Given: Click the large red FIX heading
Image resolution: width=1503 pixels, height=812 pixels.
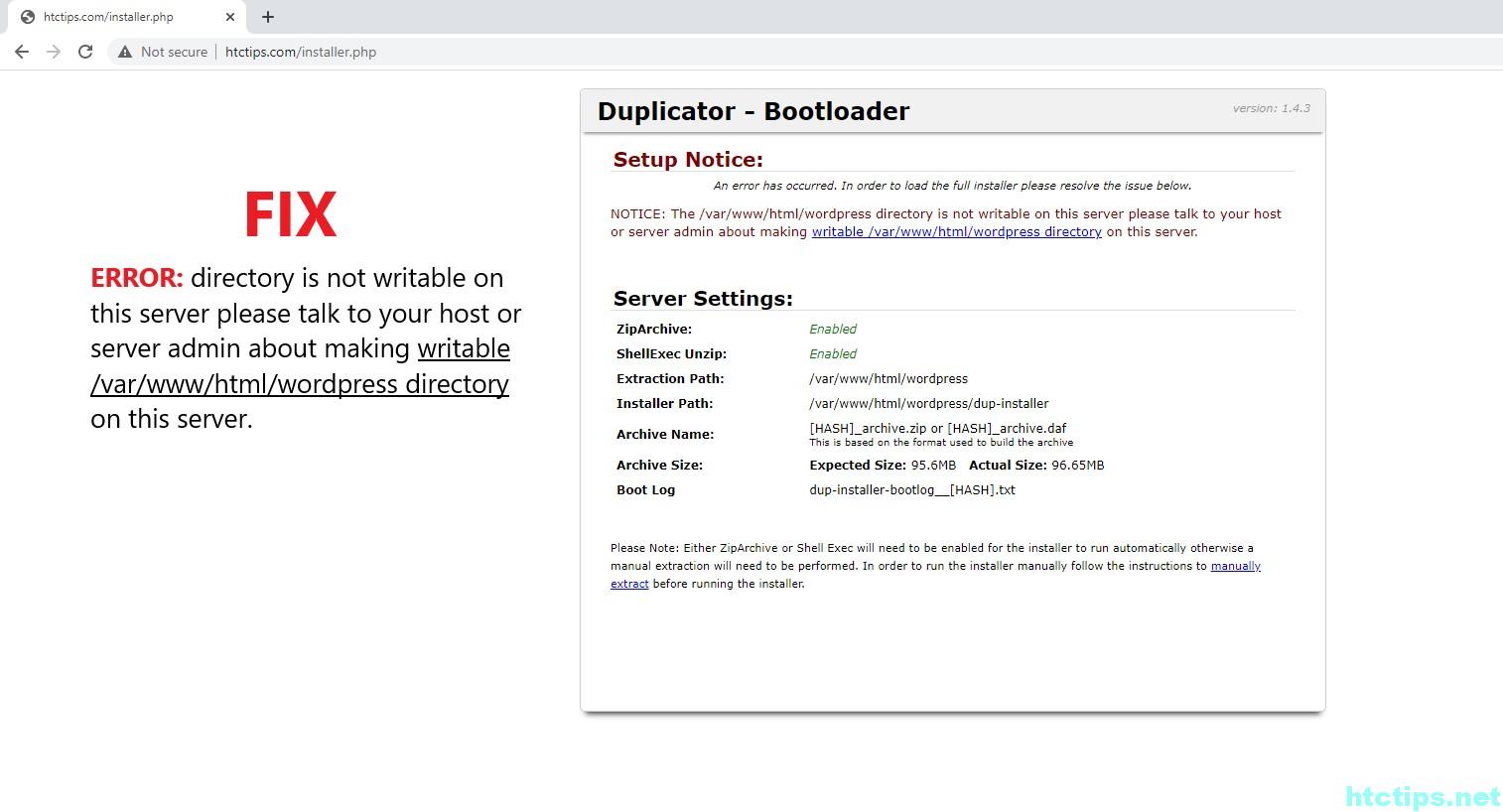Looking at the screenshot, I should coord(290,214).
